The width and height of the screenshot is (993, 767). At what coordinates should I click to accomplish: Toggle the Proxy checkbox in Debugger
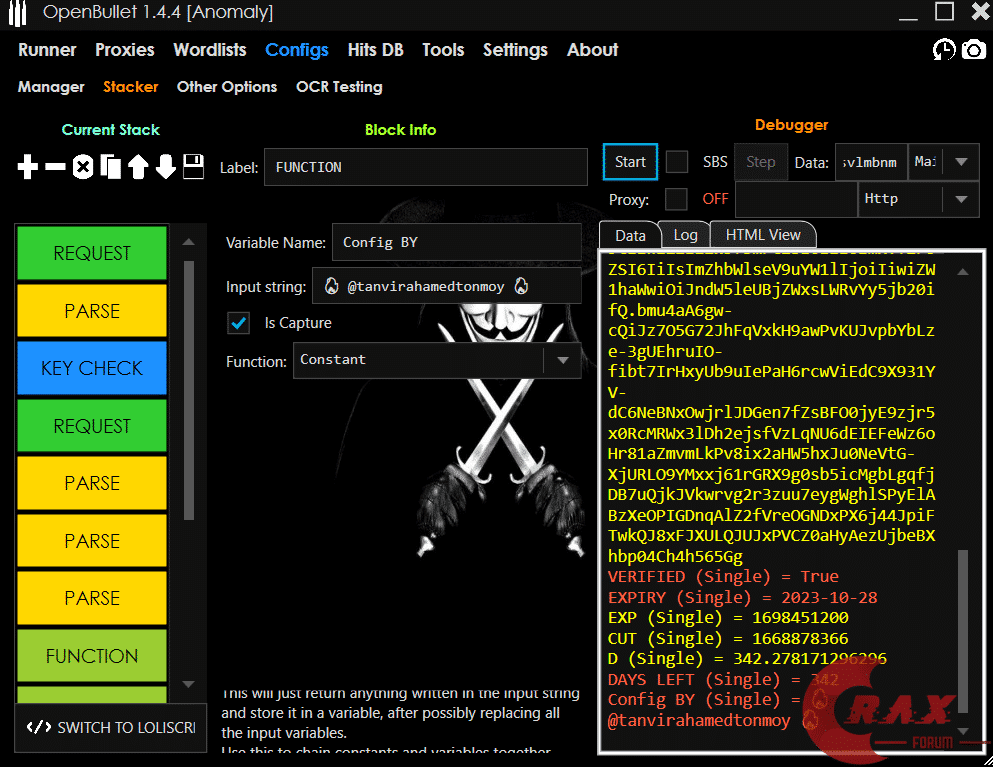[x=677, y=199]
